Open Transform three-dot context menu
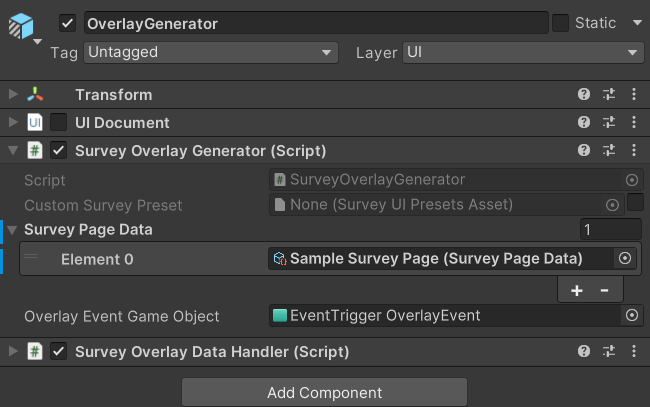This screenshot has height=407, width=650. (x=634, y=94)
